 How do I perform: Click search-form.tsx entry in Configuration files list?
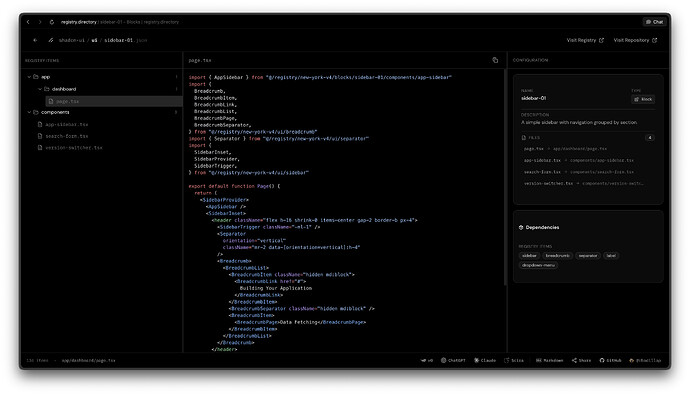(x=579, y=172)
